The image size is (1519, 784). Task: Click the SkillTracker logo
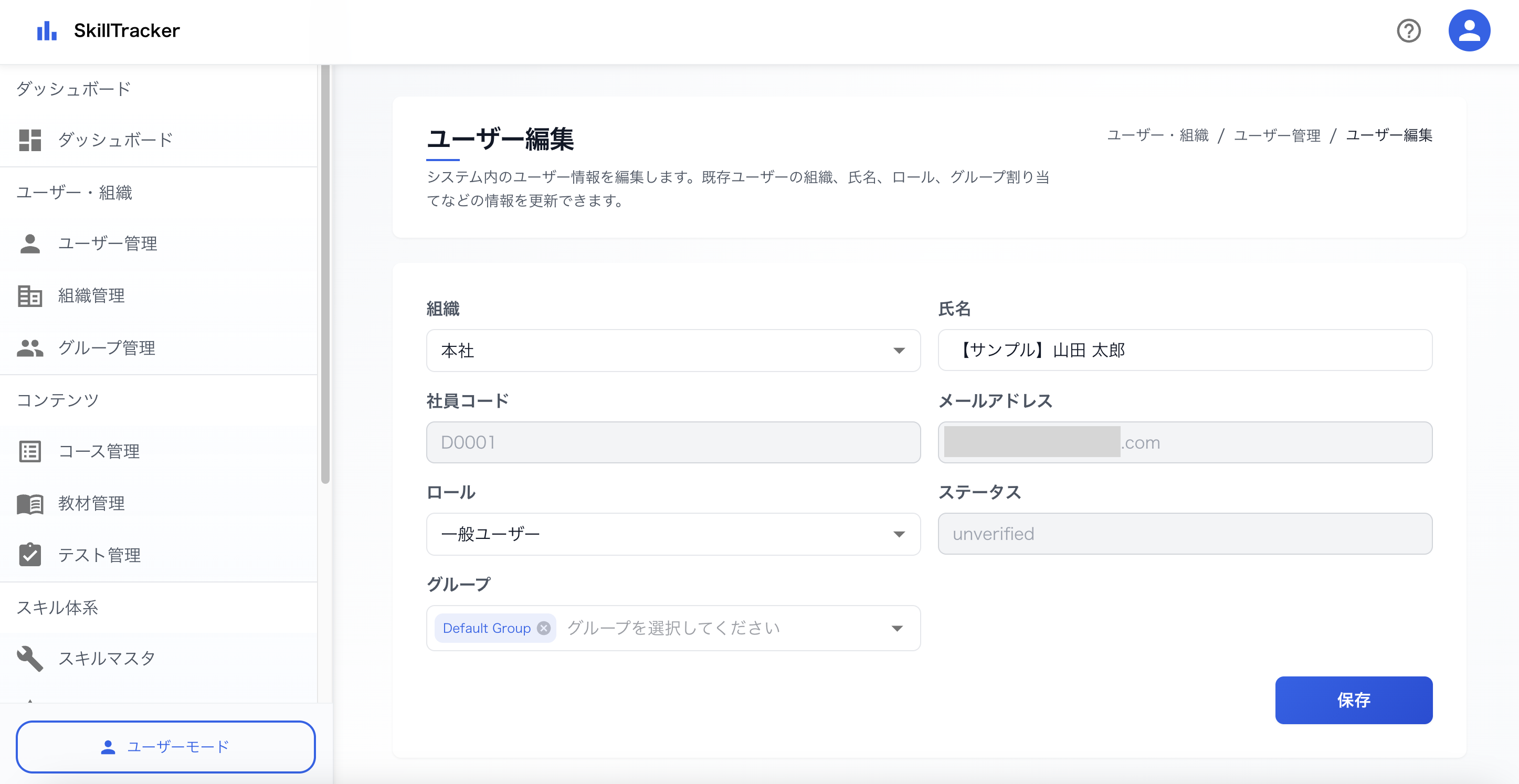point(108,30)
